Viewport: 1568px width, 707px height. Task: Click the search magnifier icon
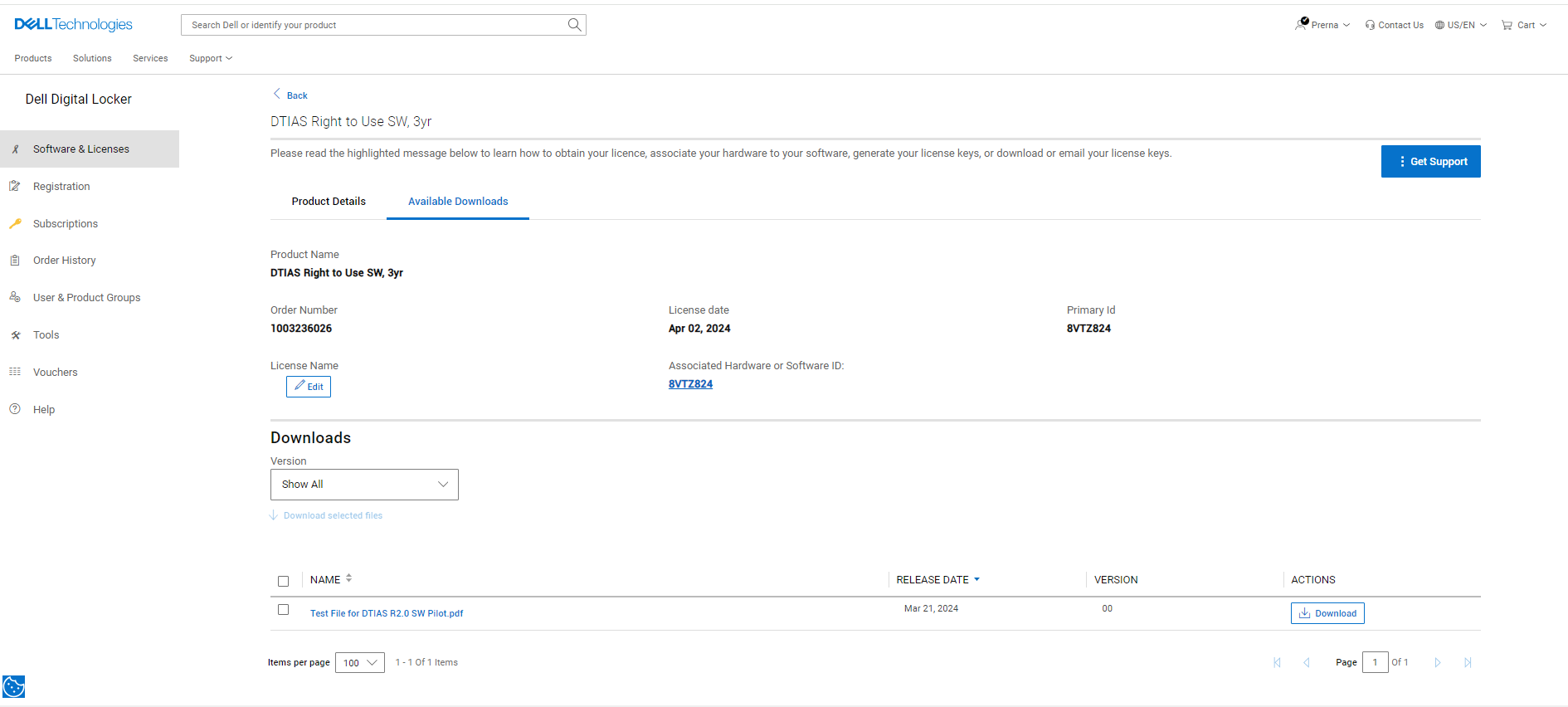[x=574, y=25]
